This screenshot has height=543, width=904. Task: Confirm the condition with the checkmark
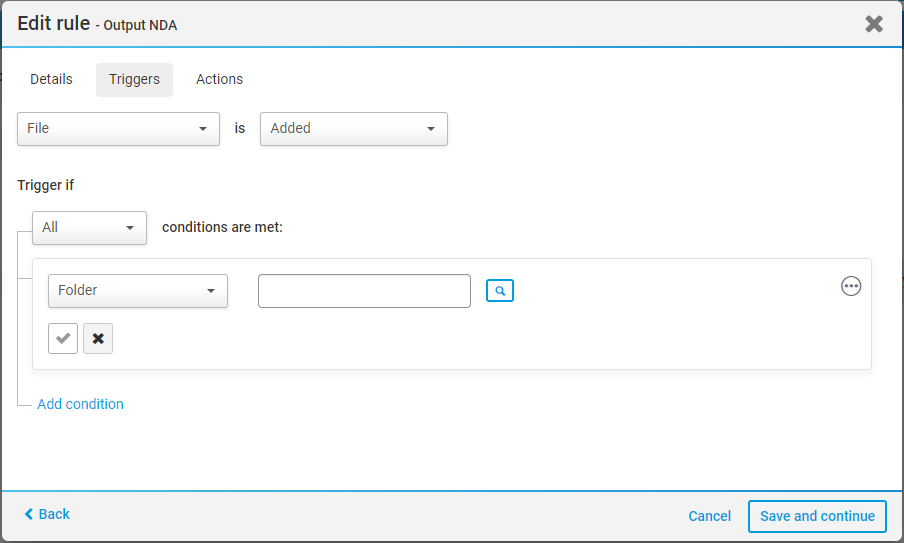point(63,339)
